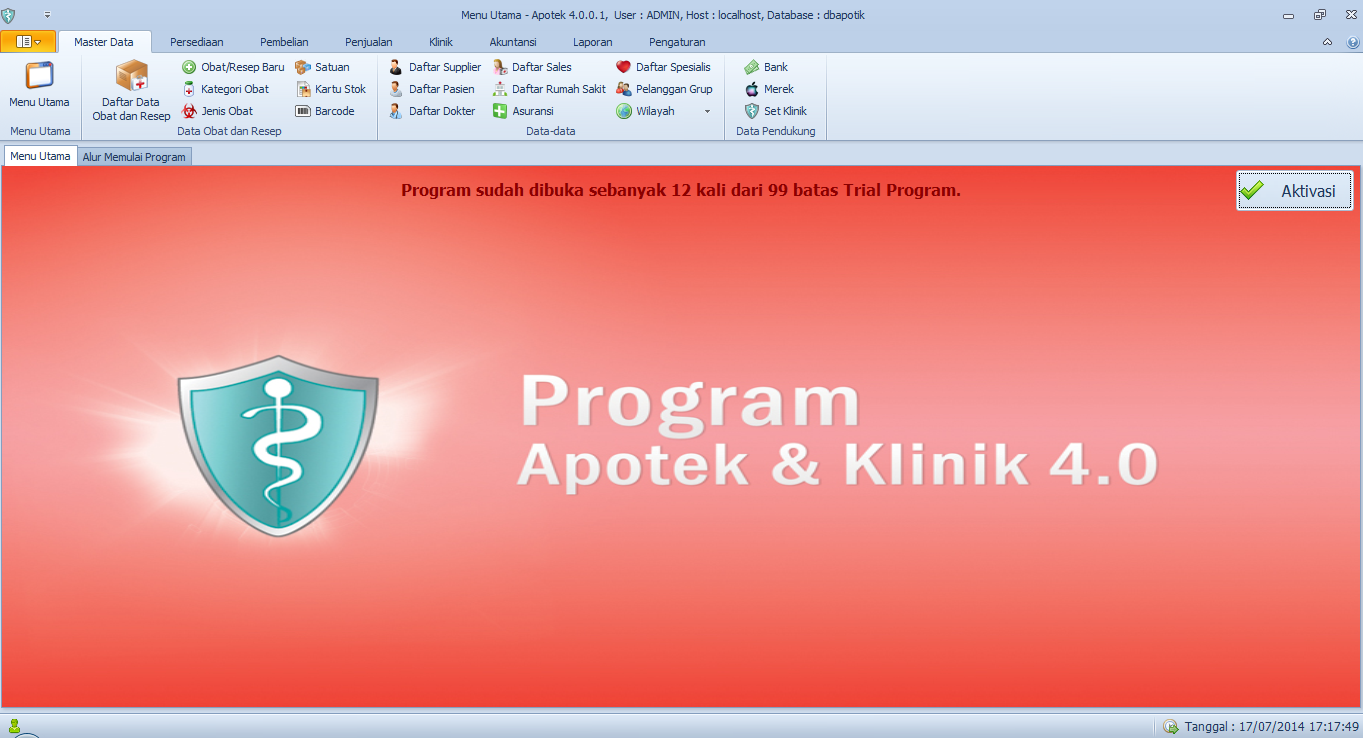The height and width of the screenshot is (738, 1363).
Task: Open Kategori Obat list
Action: click(x=226, y=89)
